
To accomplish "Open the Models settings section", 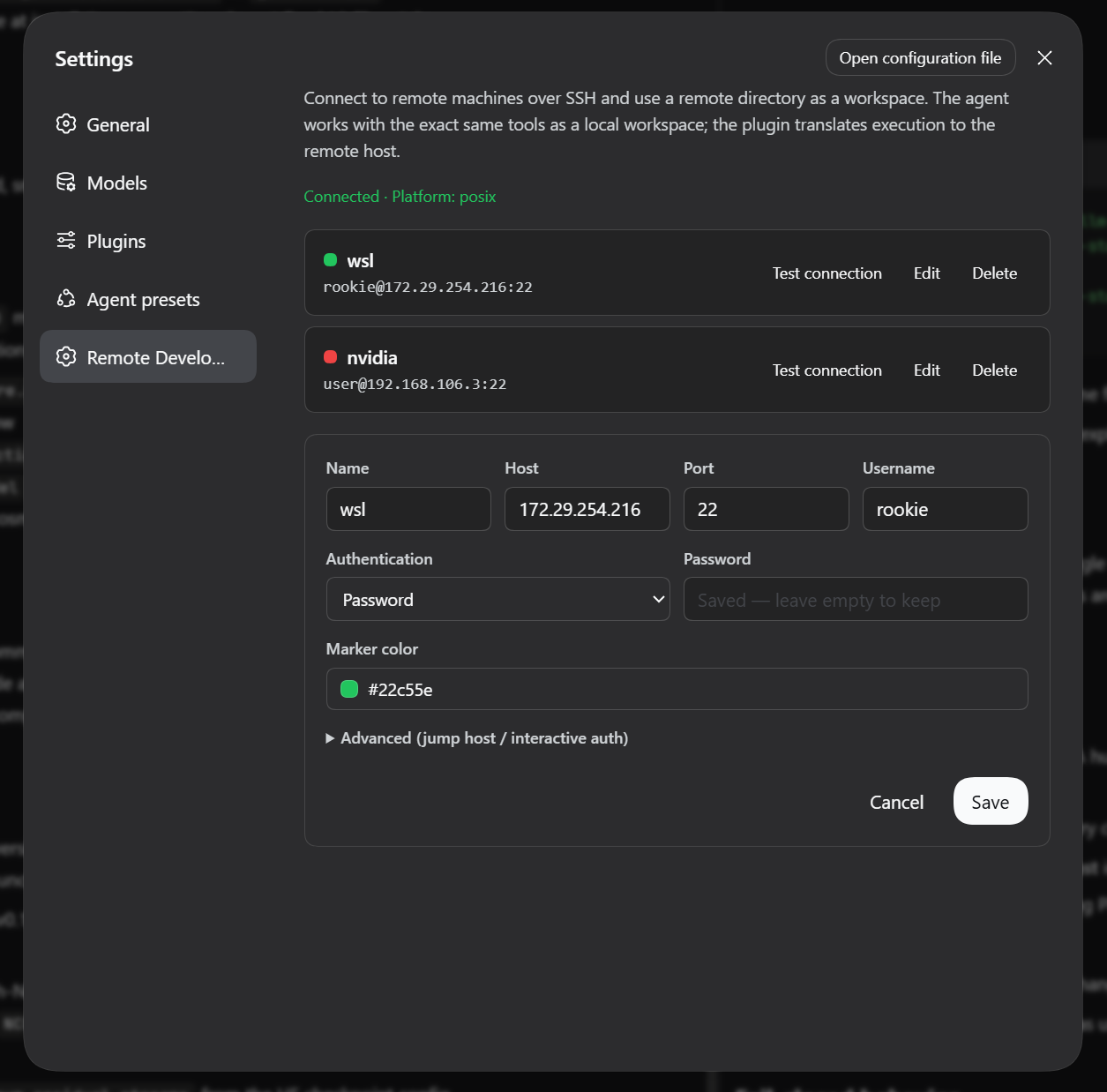I will [x=148, y=183].
